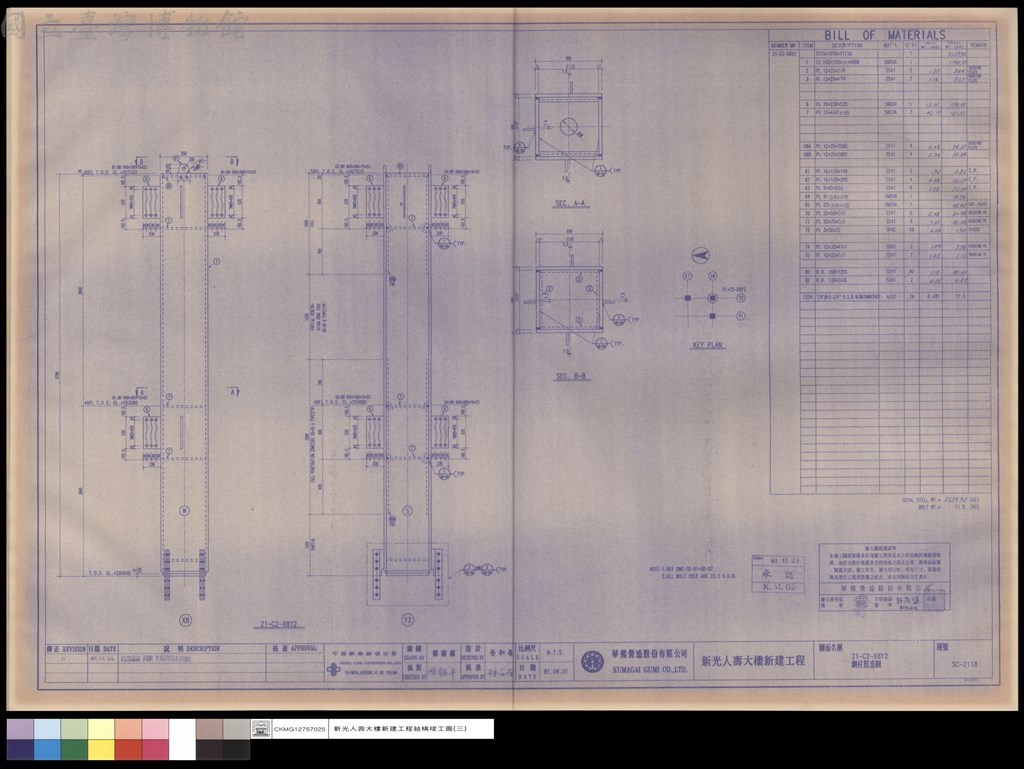Select the bright yellow color swatch
The image size is (1024, 769).
[101, 749]
